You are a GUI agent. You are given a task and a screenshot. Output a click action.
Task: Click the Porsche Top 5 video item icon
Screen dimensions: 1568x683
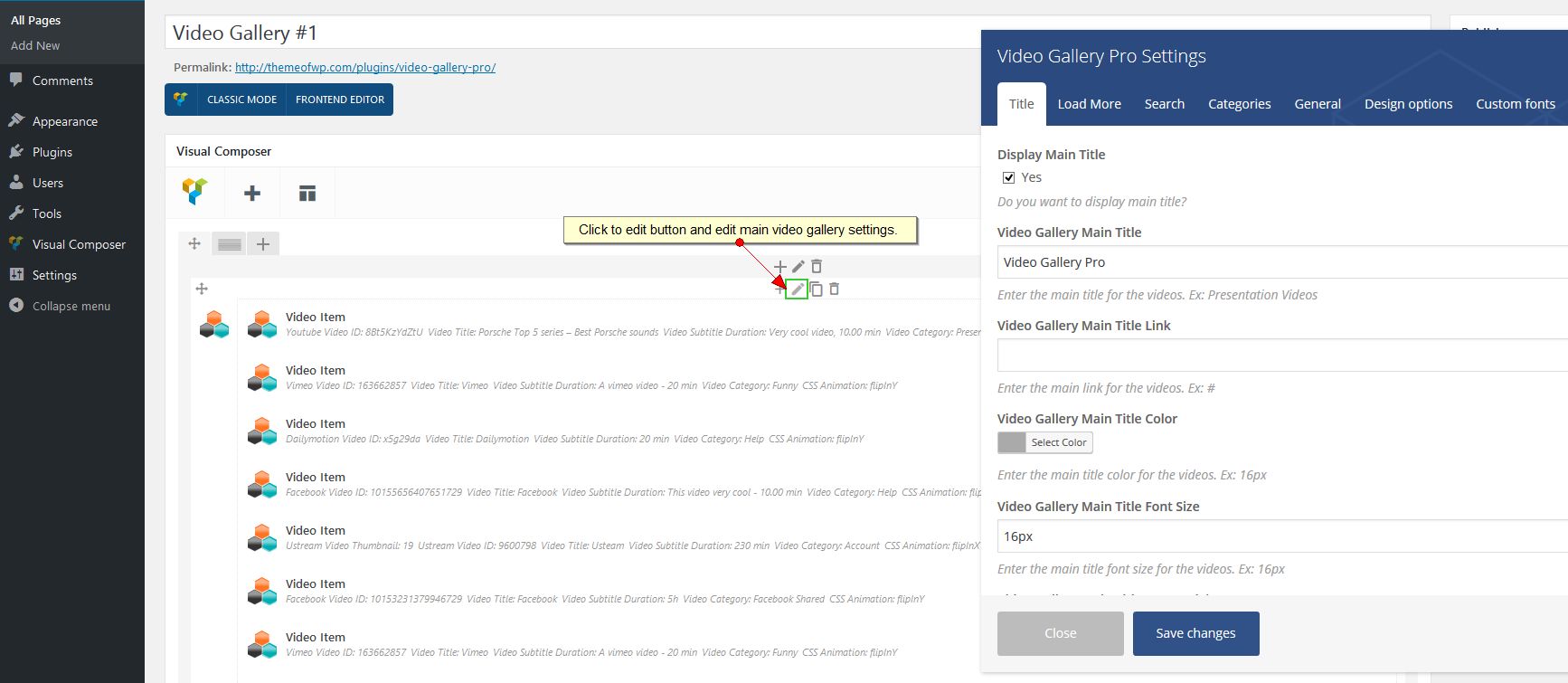pos(262,324)
